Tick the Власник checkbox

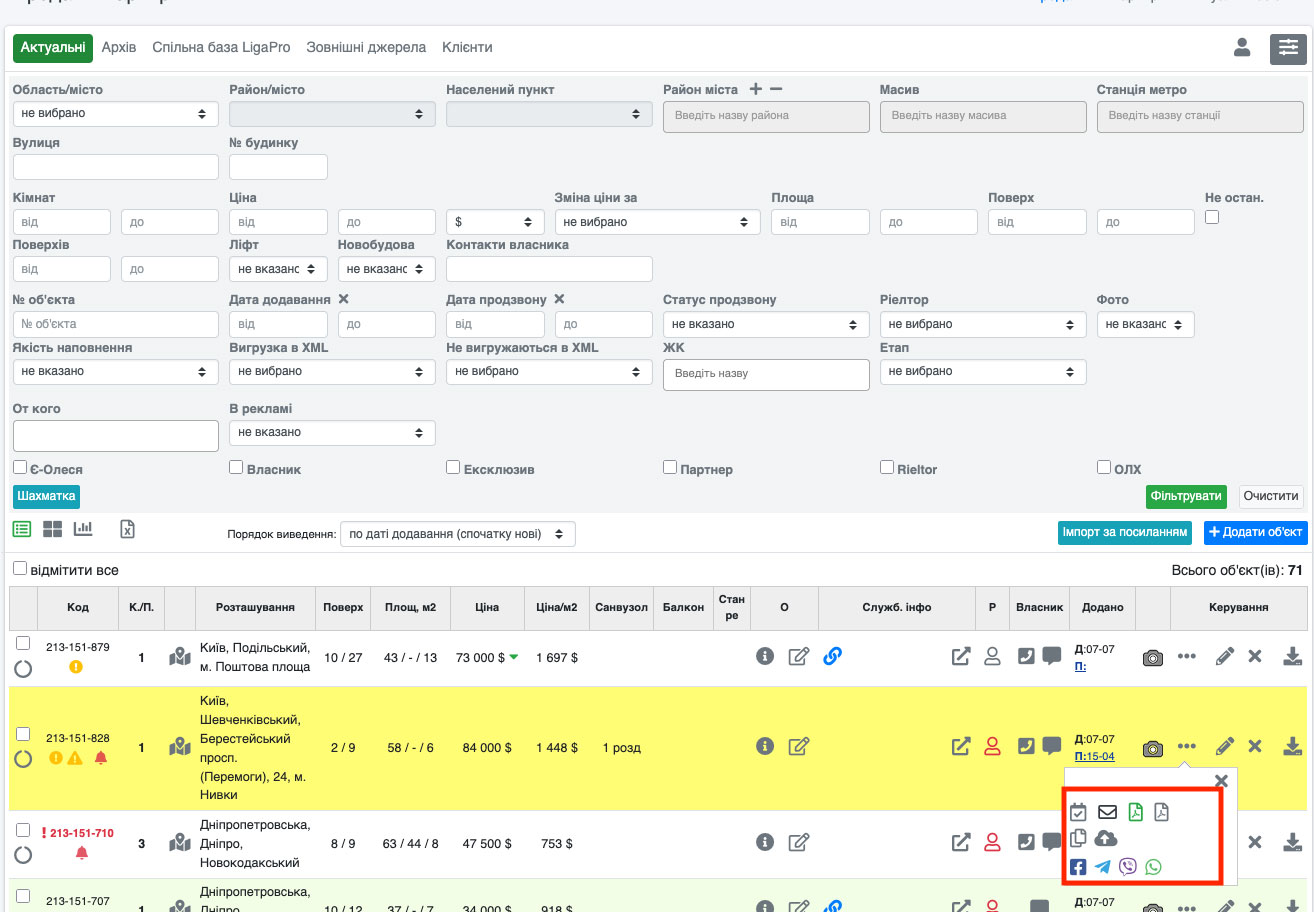(x=236, y=468)
